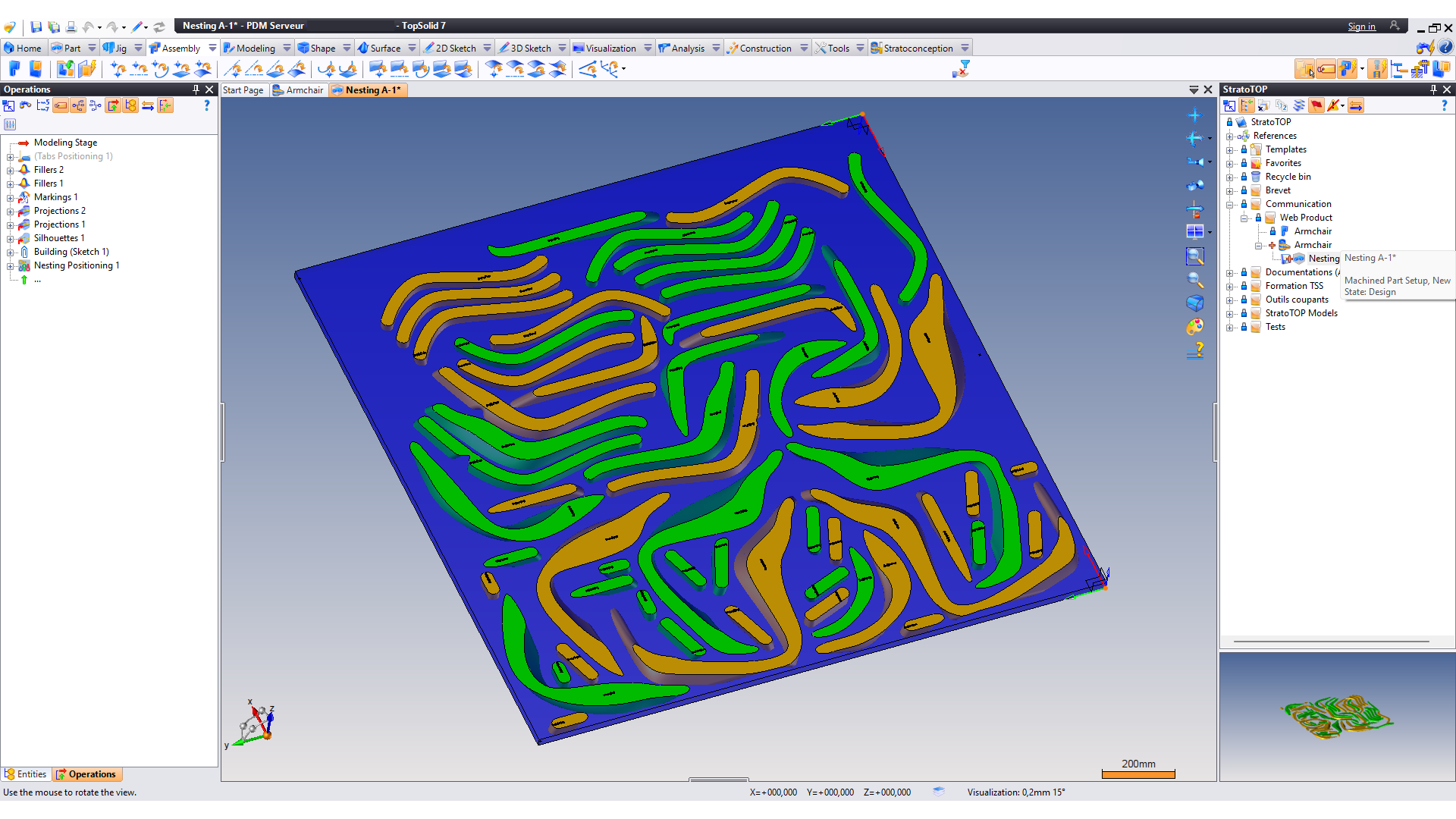Expand the Fillers 2 operation node

tap(10, 170)
